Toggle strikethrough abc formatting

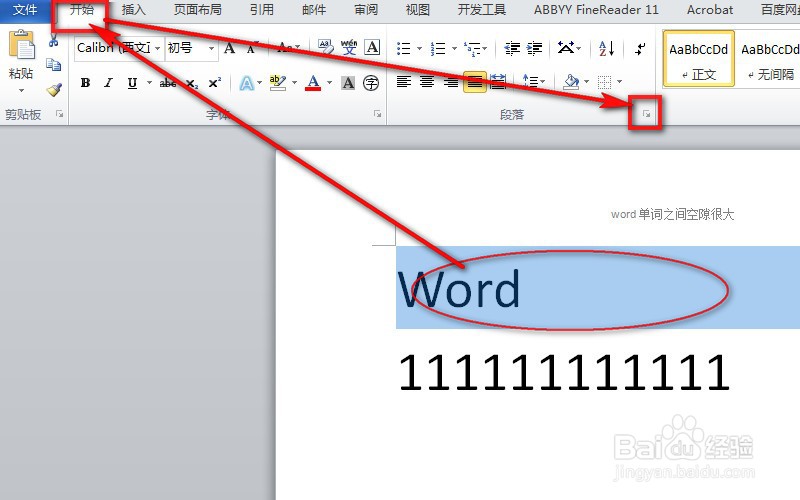(x=168, y=83)
